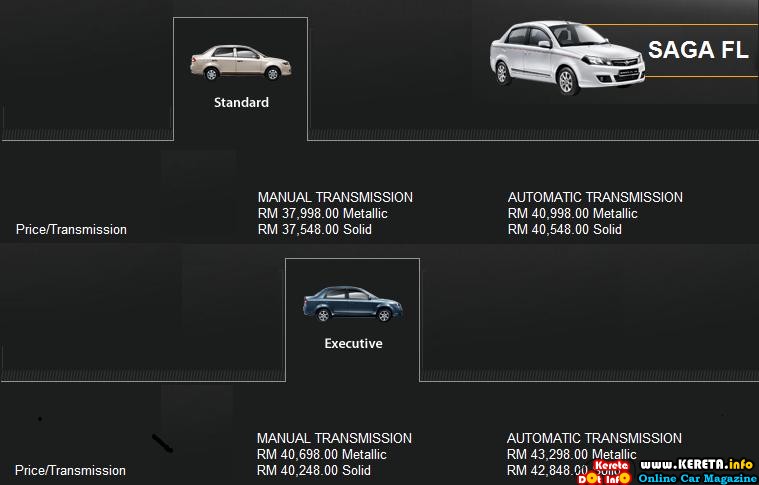This screenshot has width=759, height=485.
Task: Click Executive's AUTOMATIC TRANSMISSION heading
Action: tap(594, 438)
